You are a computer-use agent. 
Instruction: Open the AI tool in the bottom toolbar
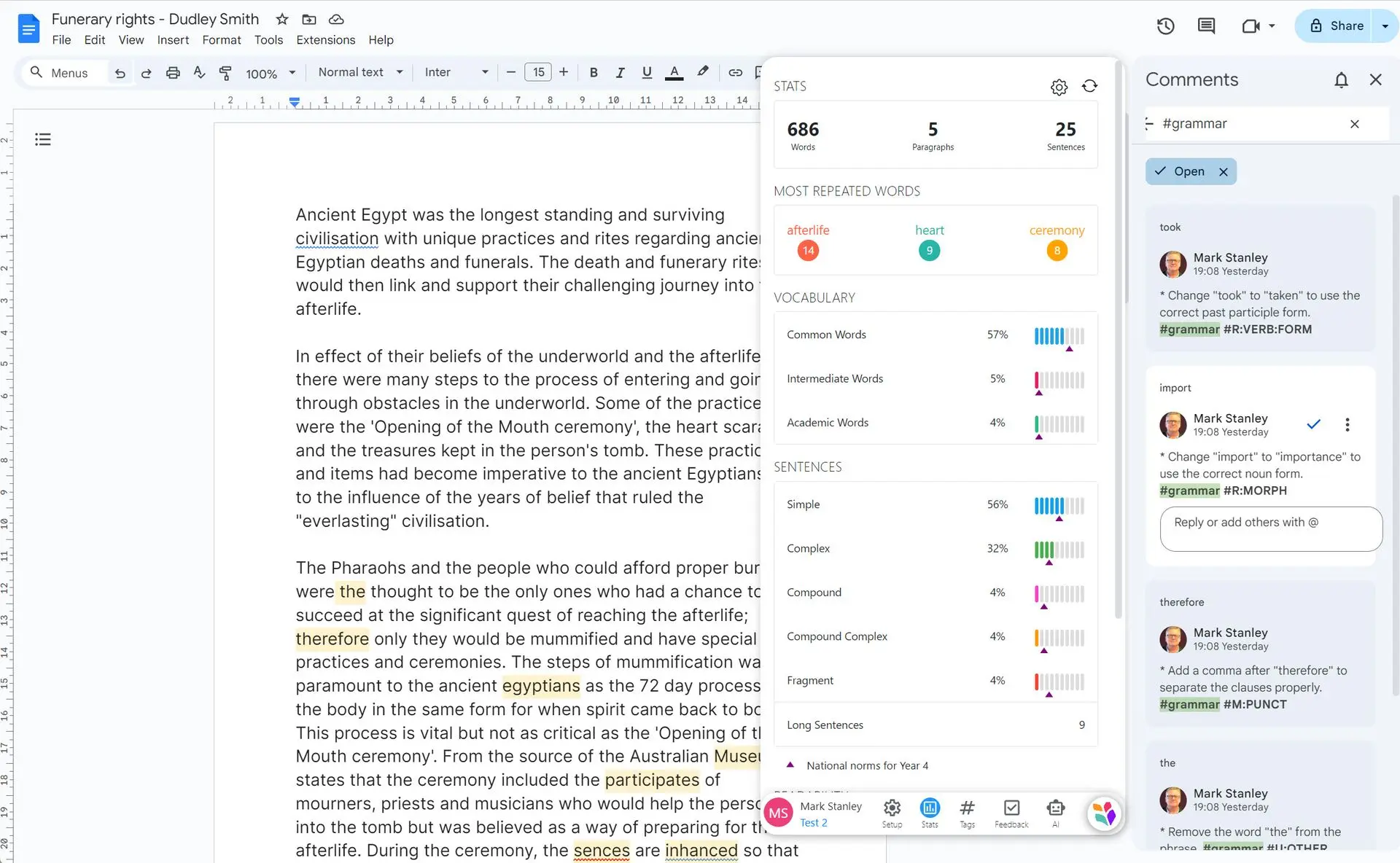1056,809
